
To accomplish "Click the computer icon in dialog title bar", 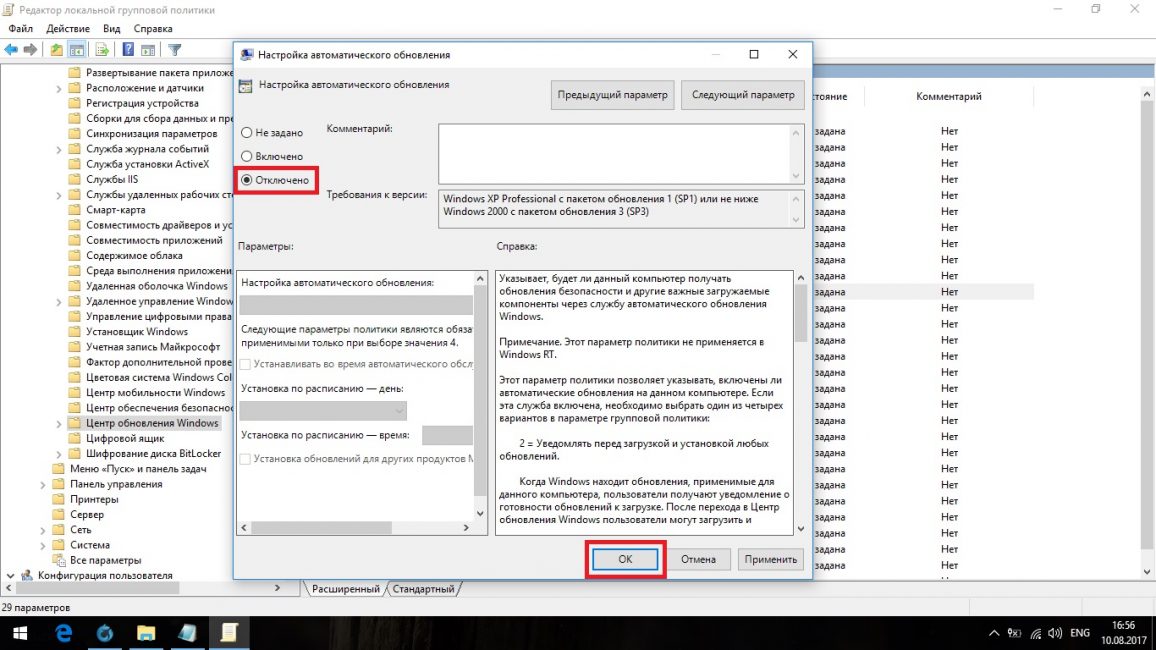I will click(247, 55).
